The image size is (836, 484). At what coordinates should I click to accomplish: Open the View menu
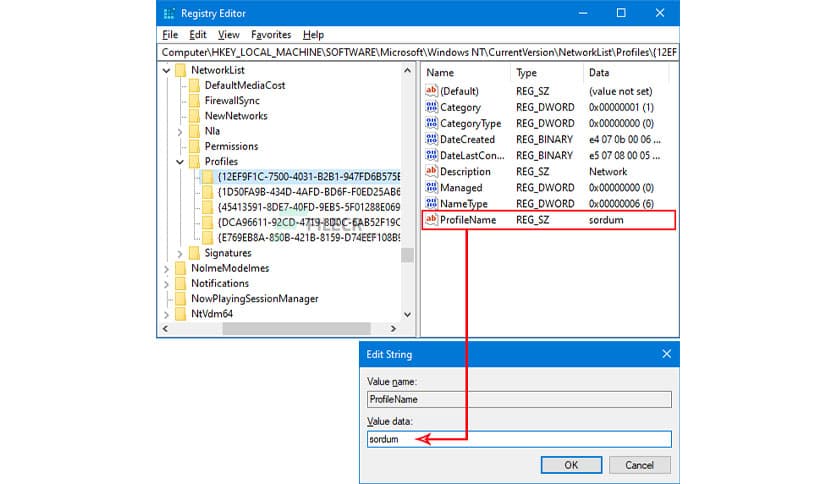pyautogui.click(x=229, y=35)
